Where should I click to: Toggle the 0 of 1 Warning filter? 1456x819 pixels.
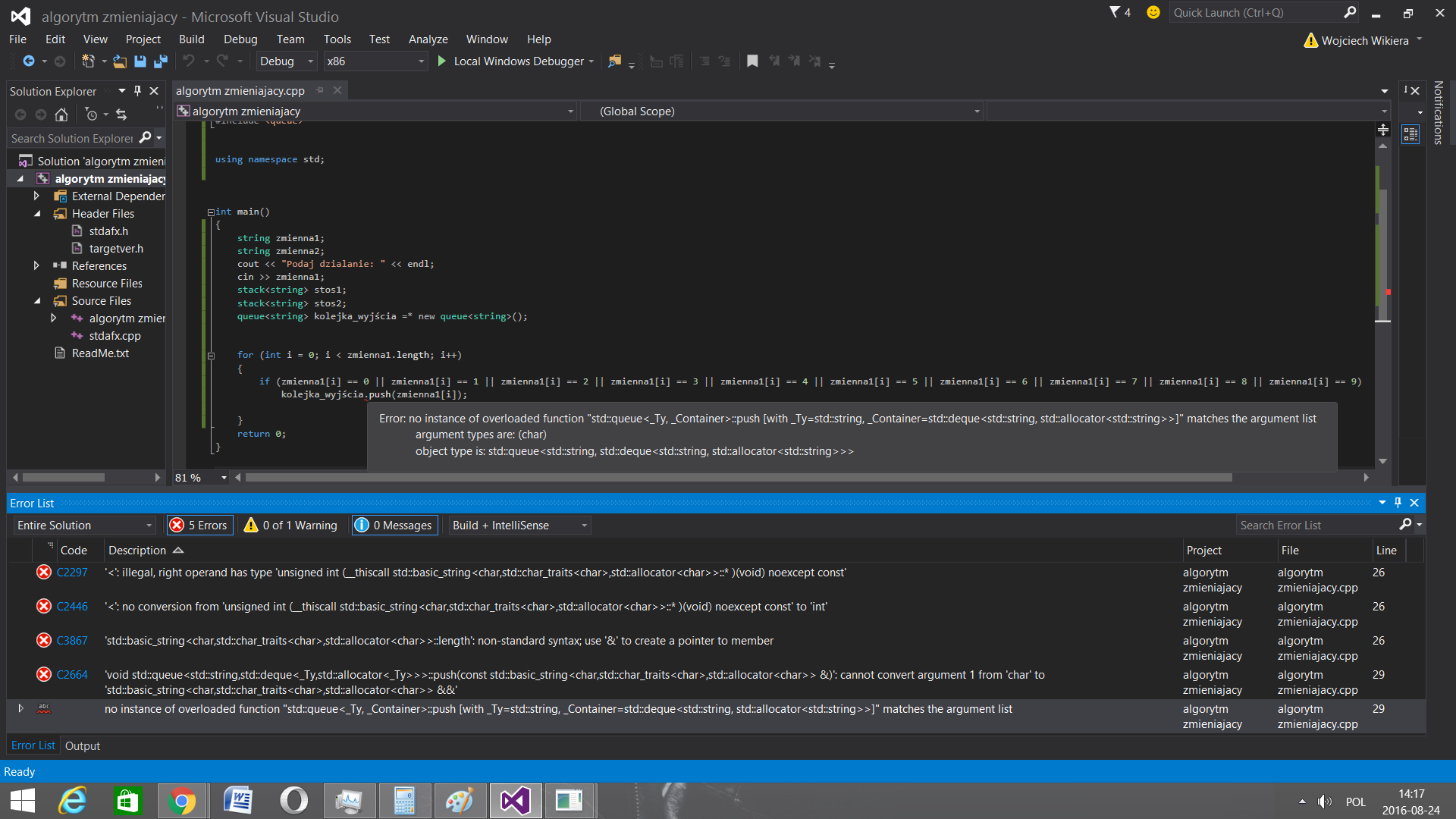pos(291,526)
